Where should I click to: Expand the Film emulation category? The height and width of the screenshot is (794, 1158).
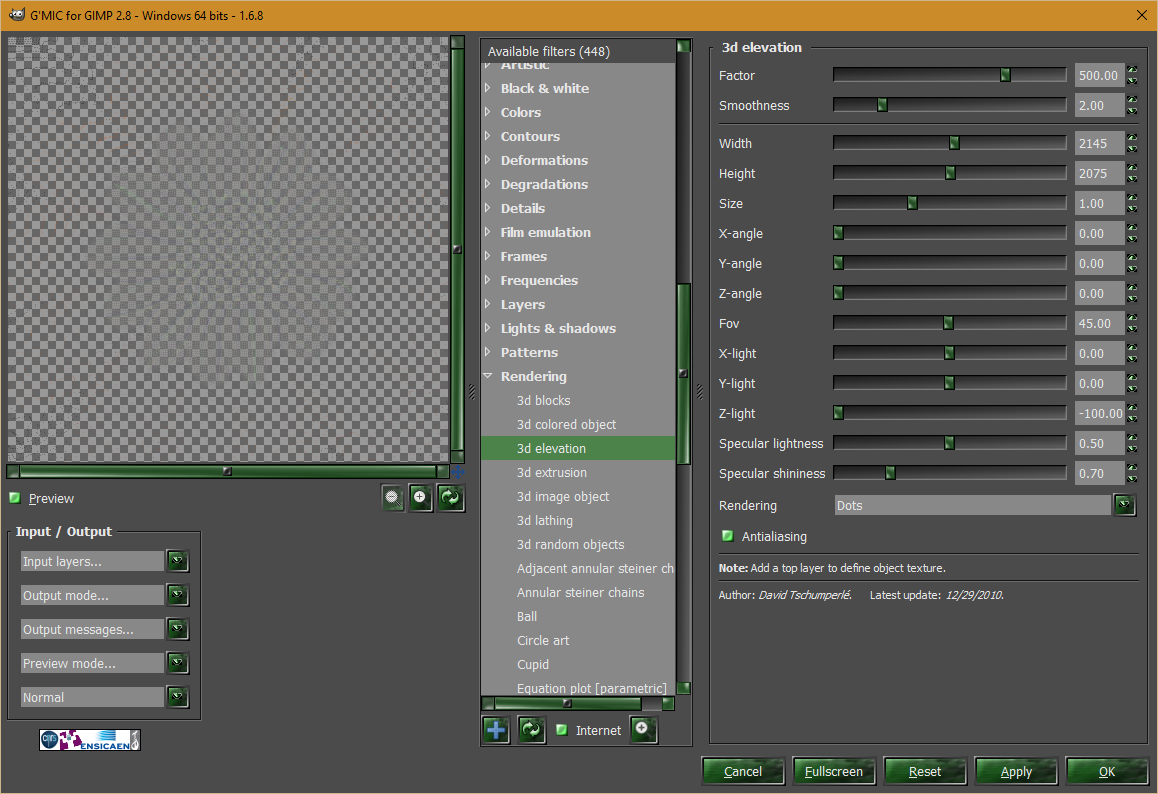487,232
